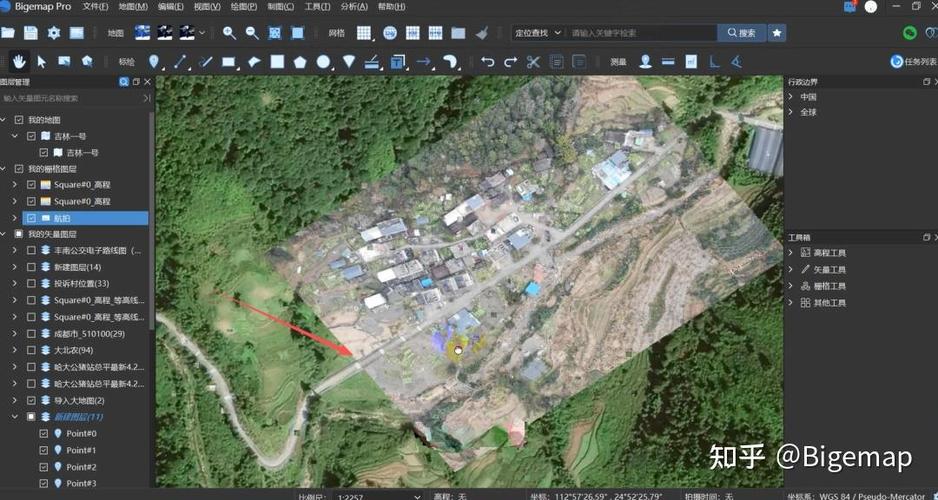
Task: Click the first map source thumbnail
Action: coord(142,33)
